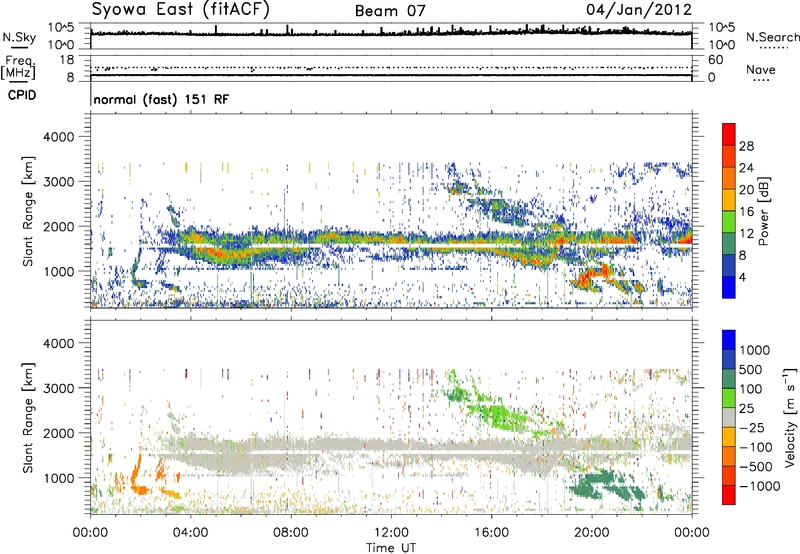Click the '08:00' time axis label
This screenshot has height=554, width=800.
[x=291, y=533]
